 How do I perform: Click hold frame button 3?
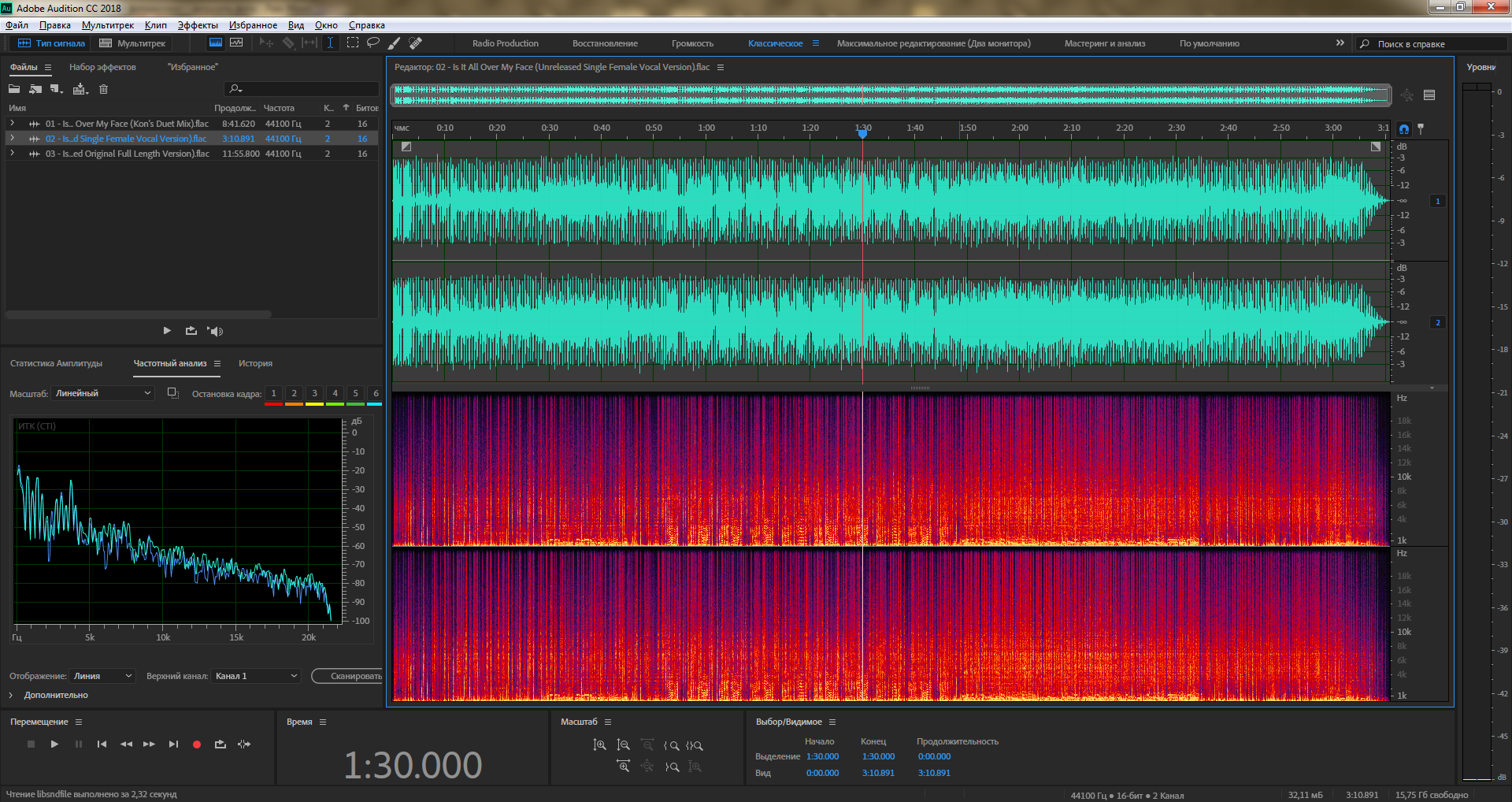[x=314, y=393]
